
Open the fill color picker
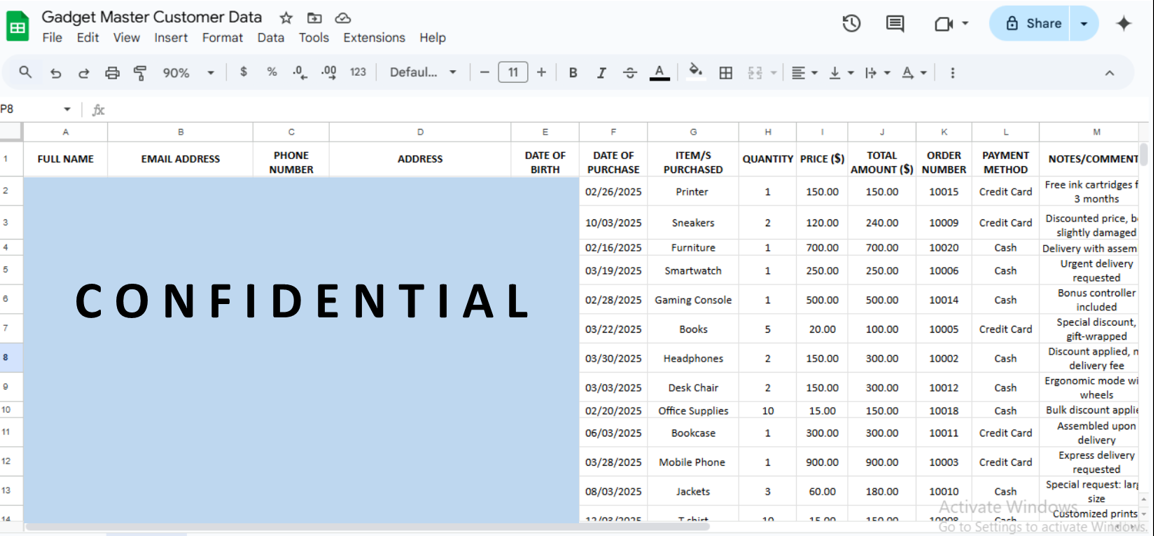pyautogui.click(x=696, y=72)
